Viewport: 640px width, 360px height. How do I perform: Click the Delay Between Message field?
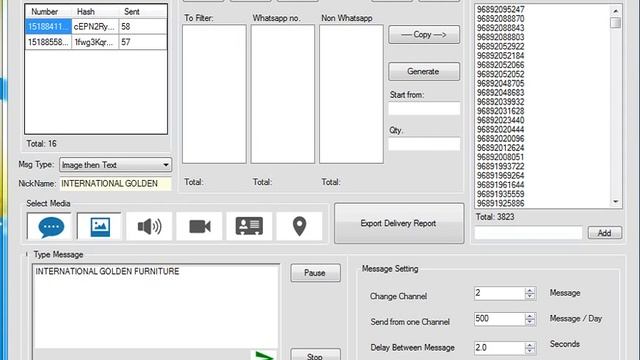click(x=499, y=348)
